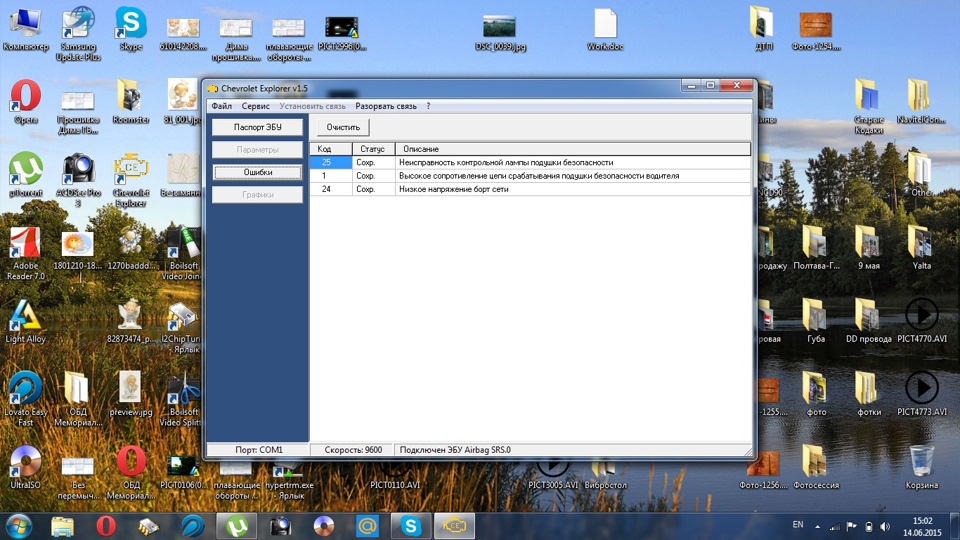Switch to µTorrent in the taskbar
Screen dimensions: 960x540
click(x=236, y=526)
